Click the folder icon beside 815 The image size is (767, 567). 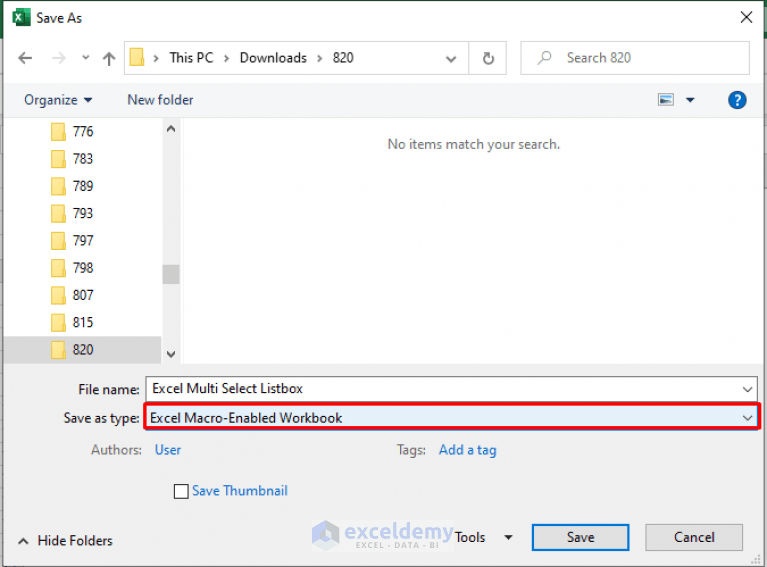coord(58,323)
